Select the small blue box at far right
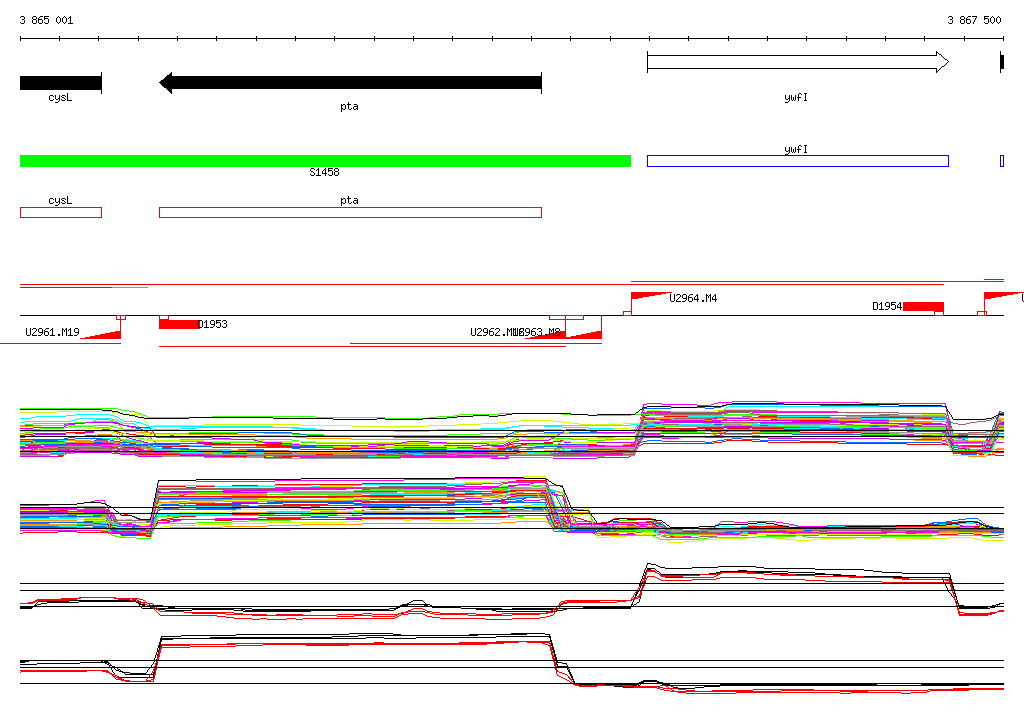Image resolution: width=1024 pixels, height=714 pixels. coord(1002,161)
